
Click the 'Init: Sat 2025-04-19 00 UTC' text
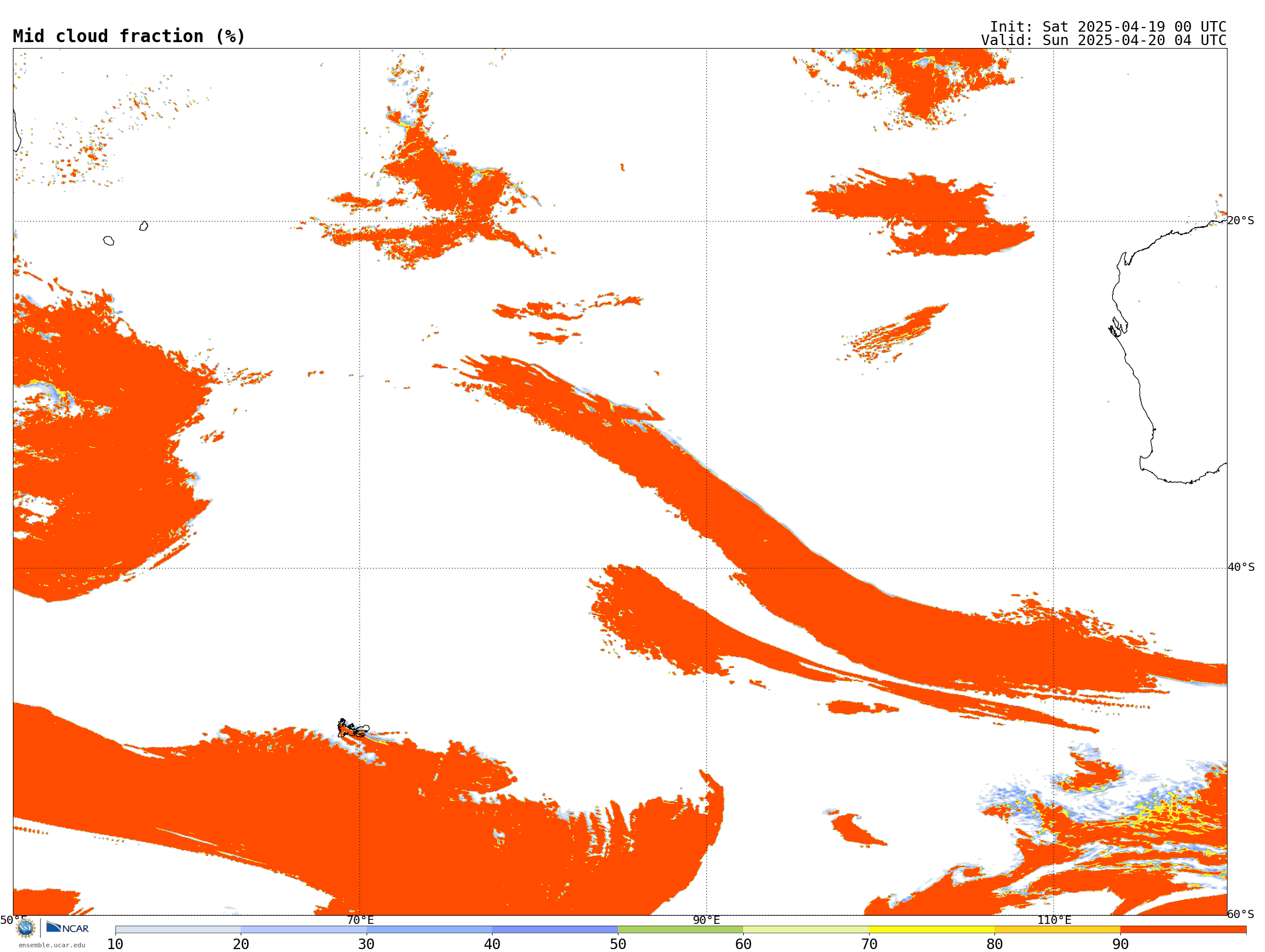1108,27
